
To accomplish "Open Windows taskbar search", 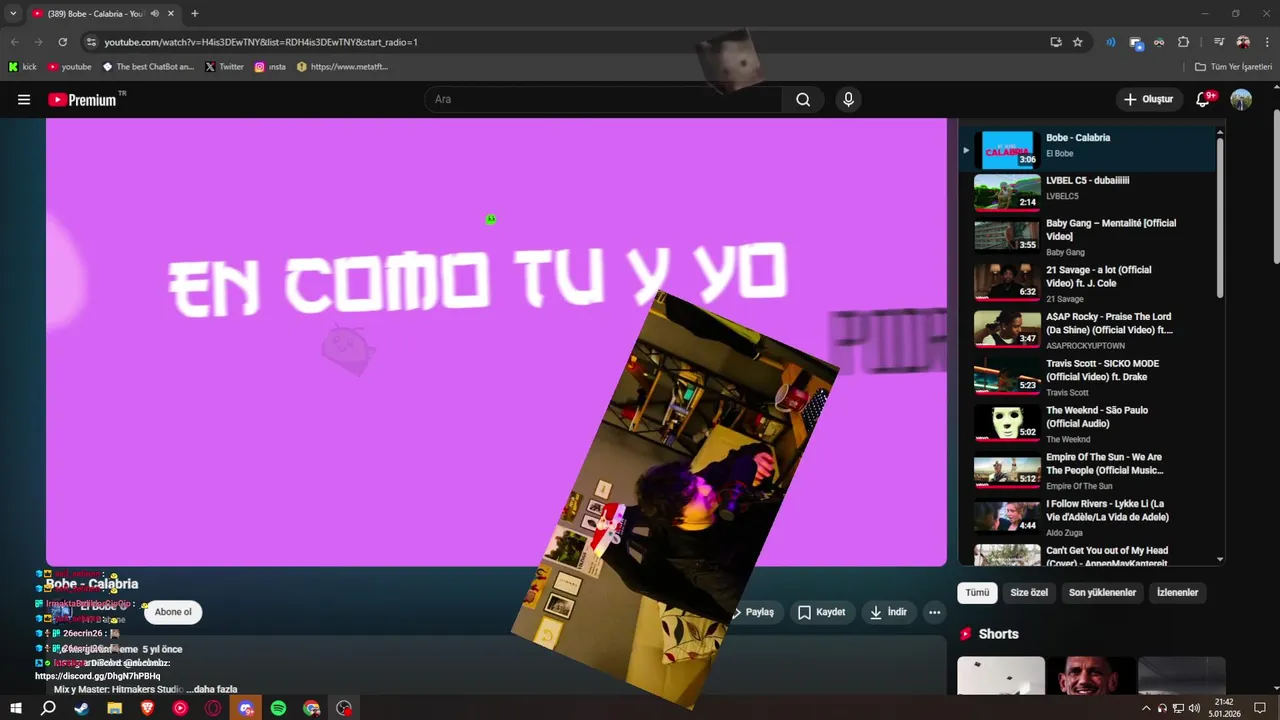I will [x=48, y=708].
